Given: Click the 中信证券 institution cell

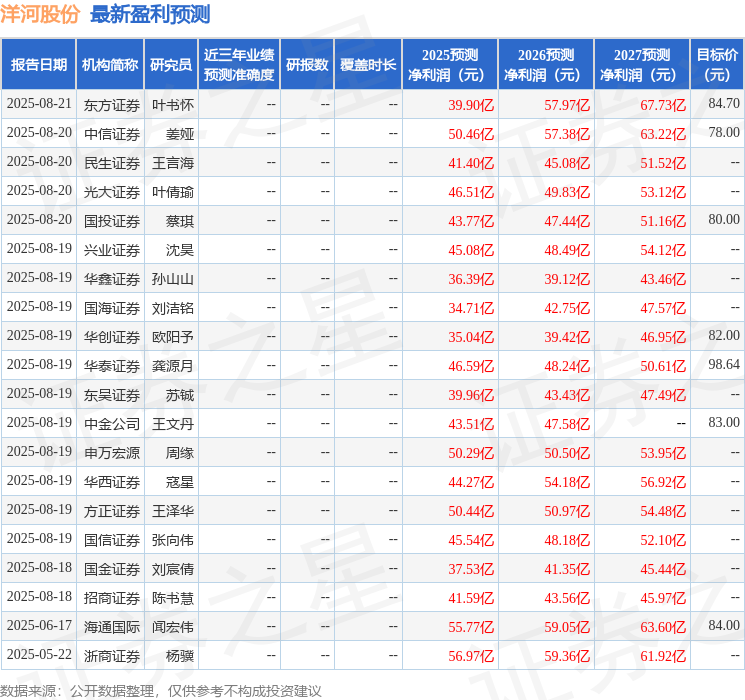Looking at the screenshot, I should click(x=112, y=134).
